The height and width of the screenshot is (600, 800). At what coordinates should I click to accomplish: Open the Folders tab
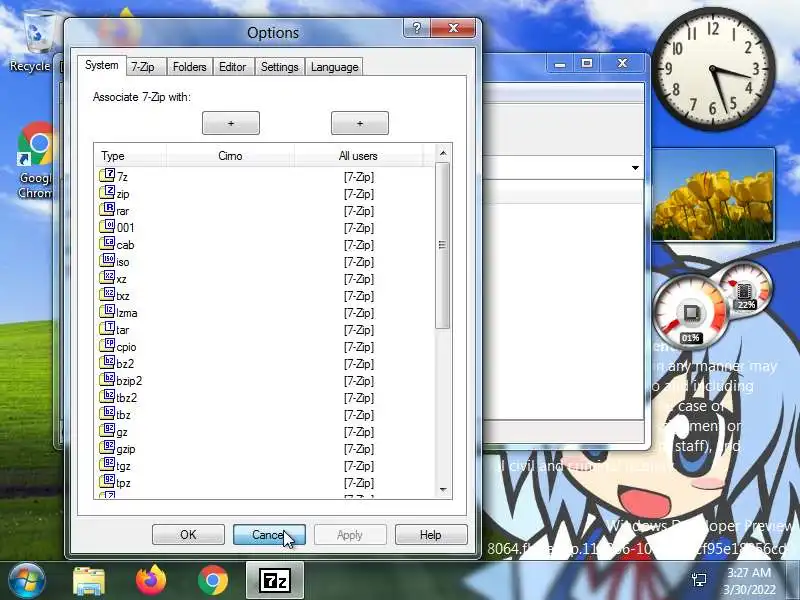(x=189, y=67)
